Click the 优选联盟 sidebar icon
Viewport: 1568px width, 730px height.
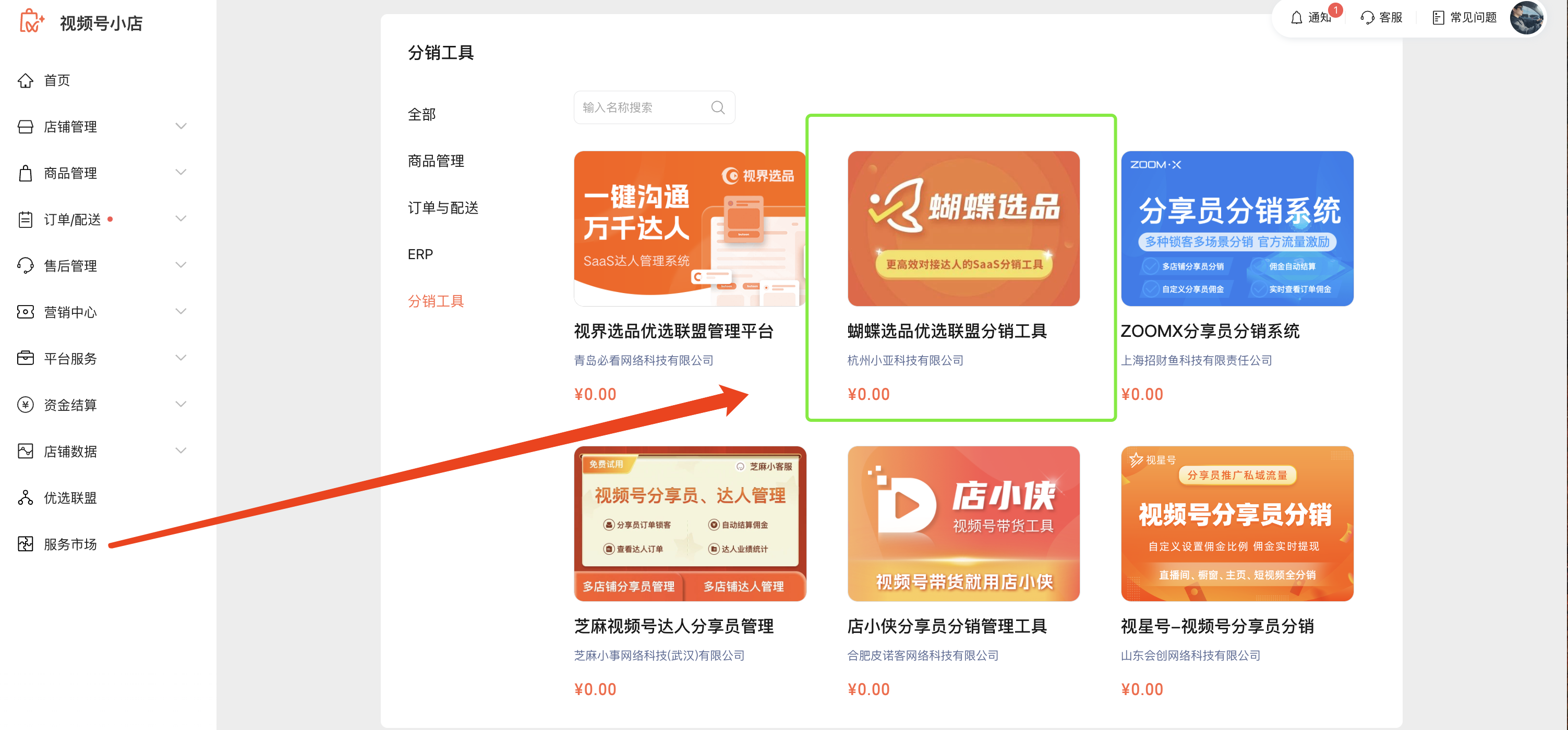[25, 497]
